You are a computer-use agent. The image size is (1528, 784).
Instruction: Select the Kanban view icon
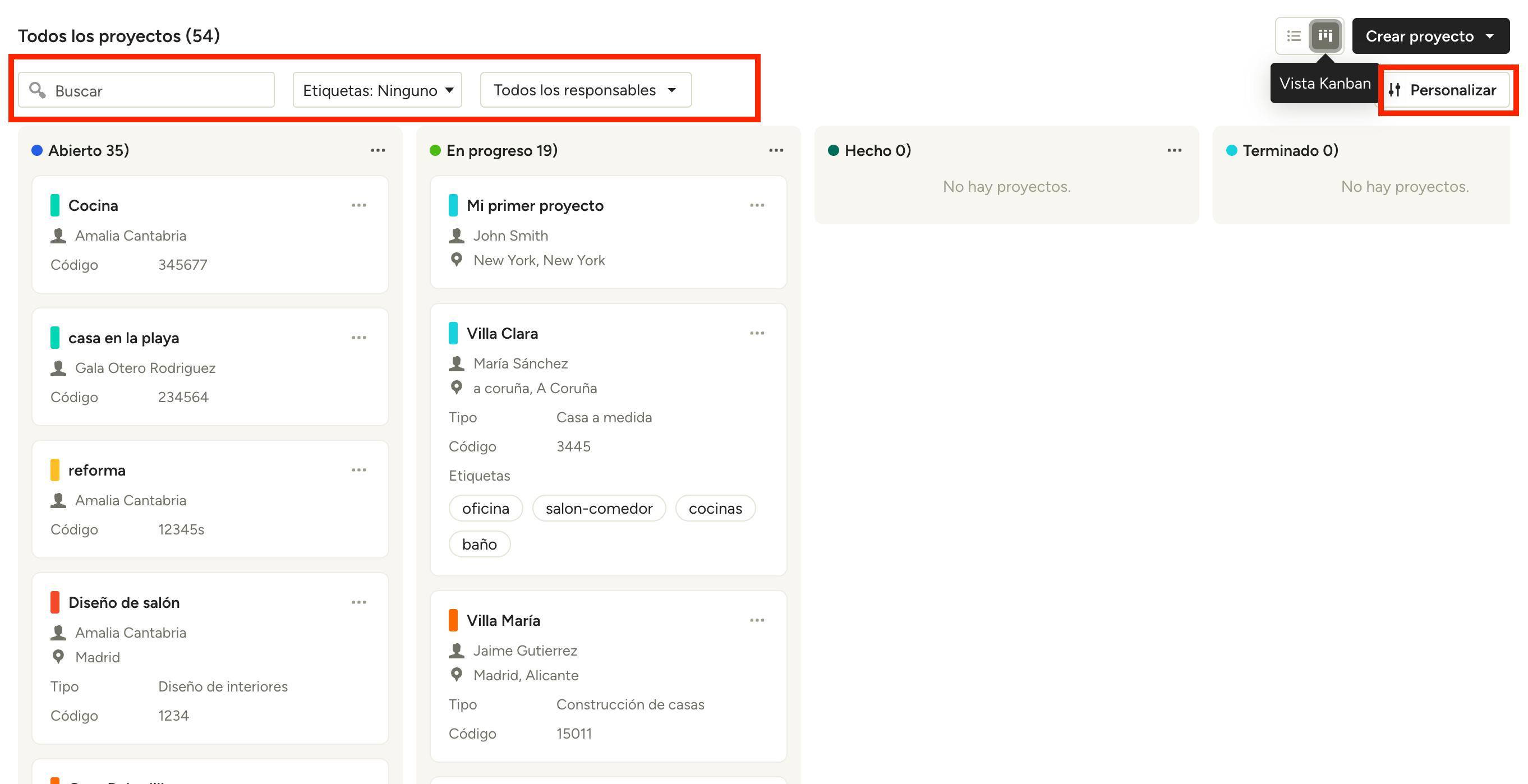click(x=1325, y=36)
